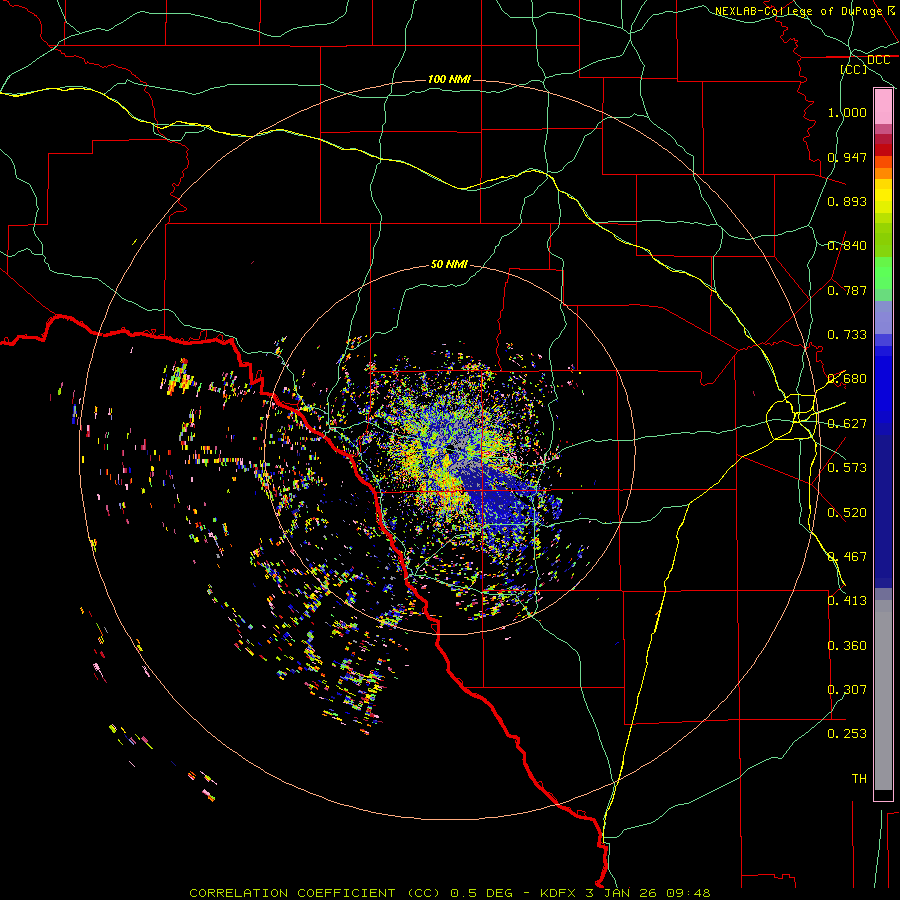Click the 0.627 color scale value
The height and width of the screenshot is (900, 900).
pos(847,424)
